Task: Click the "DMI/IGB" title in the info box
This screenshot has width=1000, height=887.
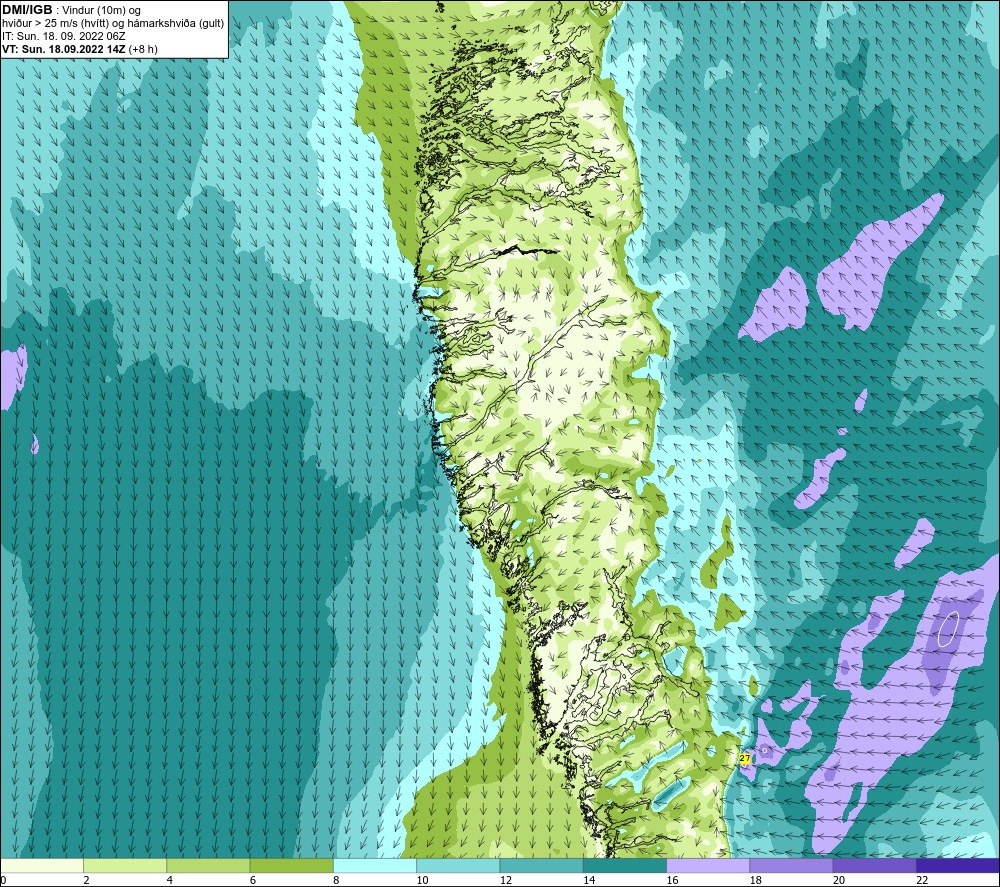Action: coord(27,10)
